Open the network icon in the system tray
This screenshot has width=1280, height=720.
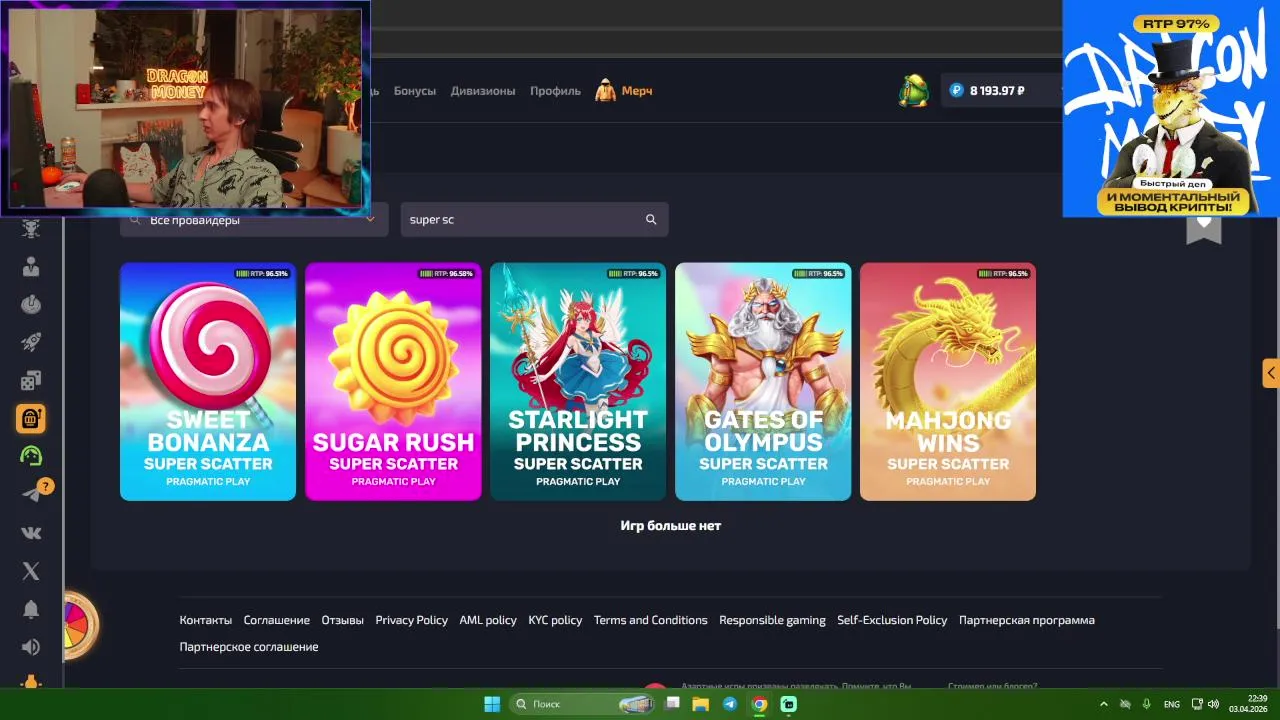pyautogui.click(x=1195, y=704)
